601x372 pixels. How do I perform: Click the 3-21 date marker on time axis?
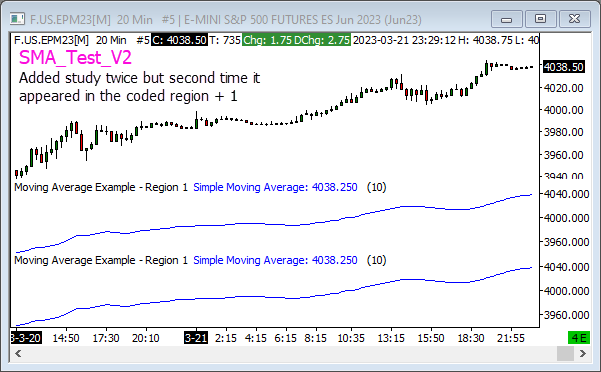click(x=196, y=338)
